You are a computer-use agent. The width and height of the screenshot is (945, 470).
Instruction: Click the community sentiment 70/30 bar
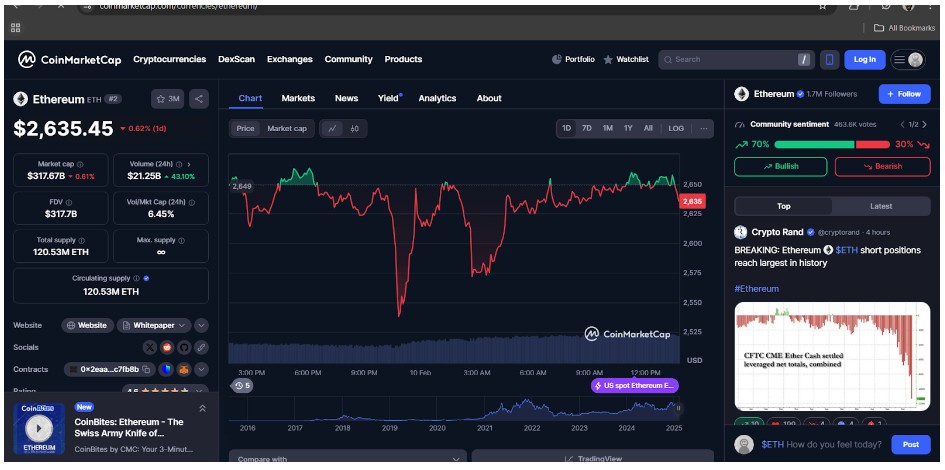pos(832,145)
